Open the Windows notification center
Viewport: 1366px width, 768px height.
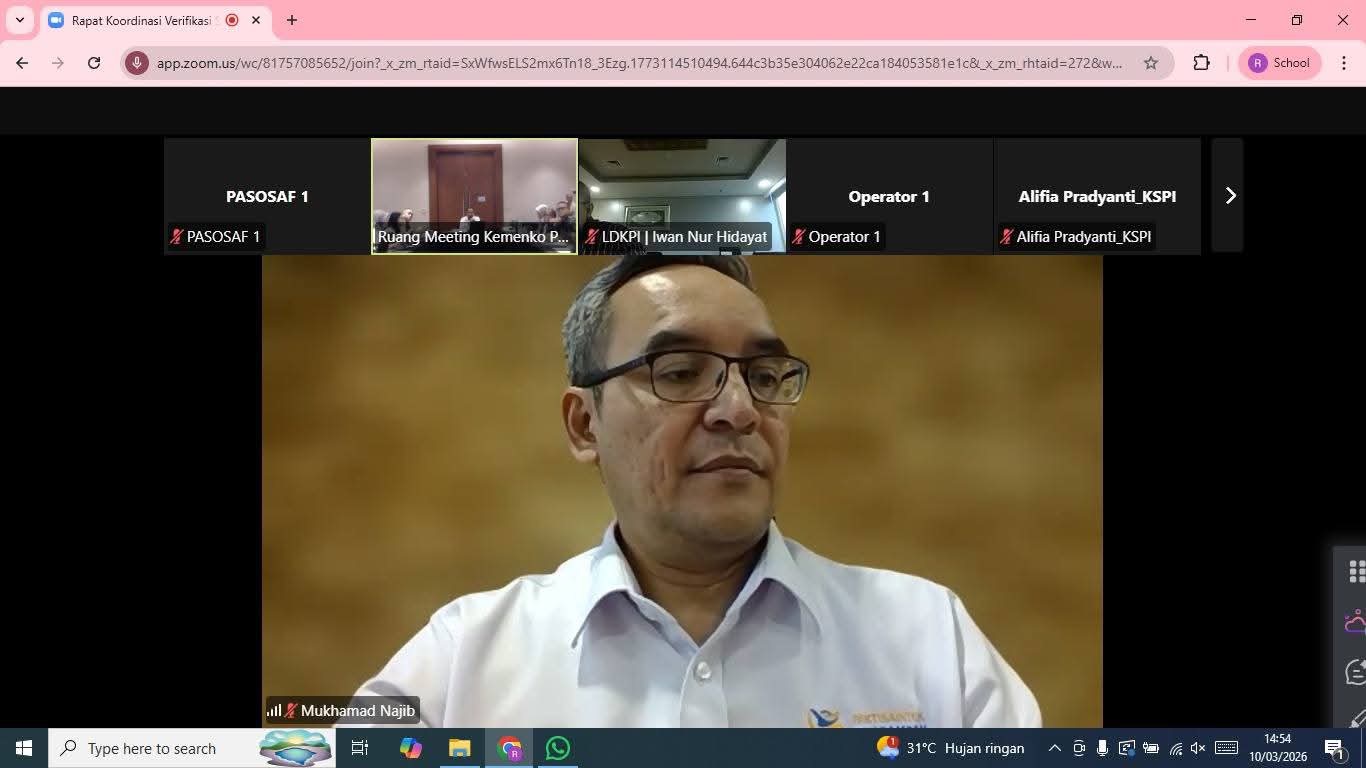[x=1333, y=748]
